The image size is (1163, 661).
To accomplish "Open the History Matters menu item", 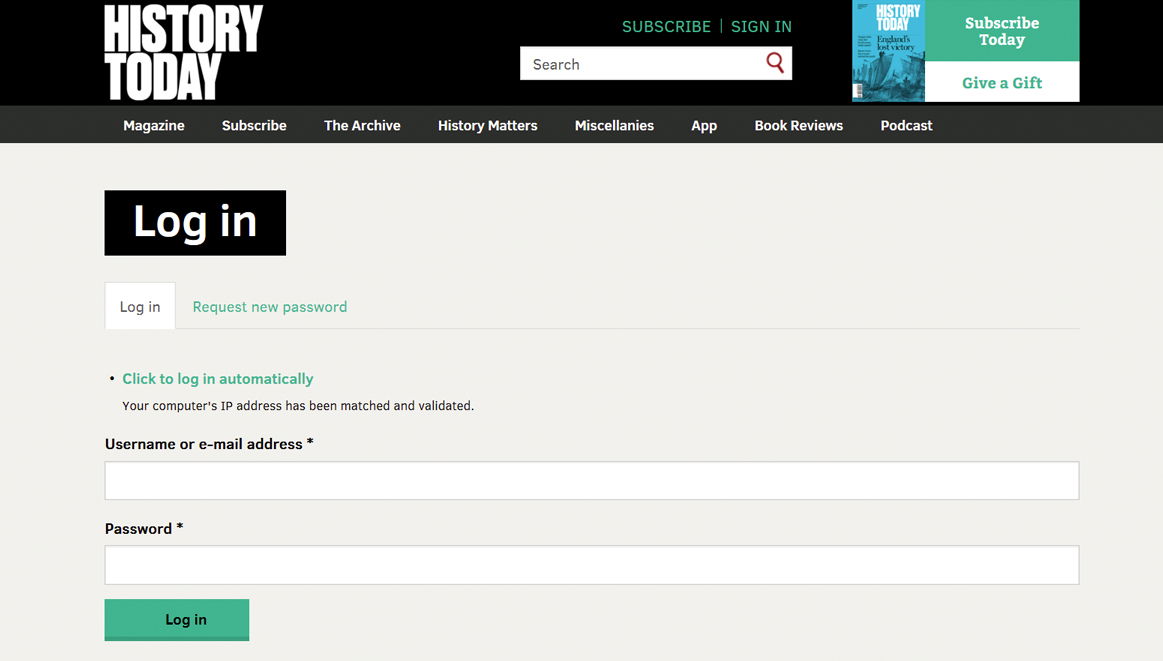I will tap(487, 125).
